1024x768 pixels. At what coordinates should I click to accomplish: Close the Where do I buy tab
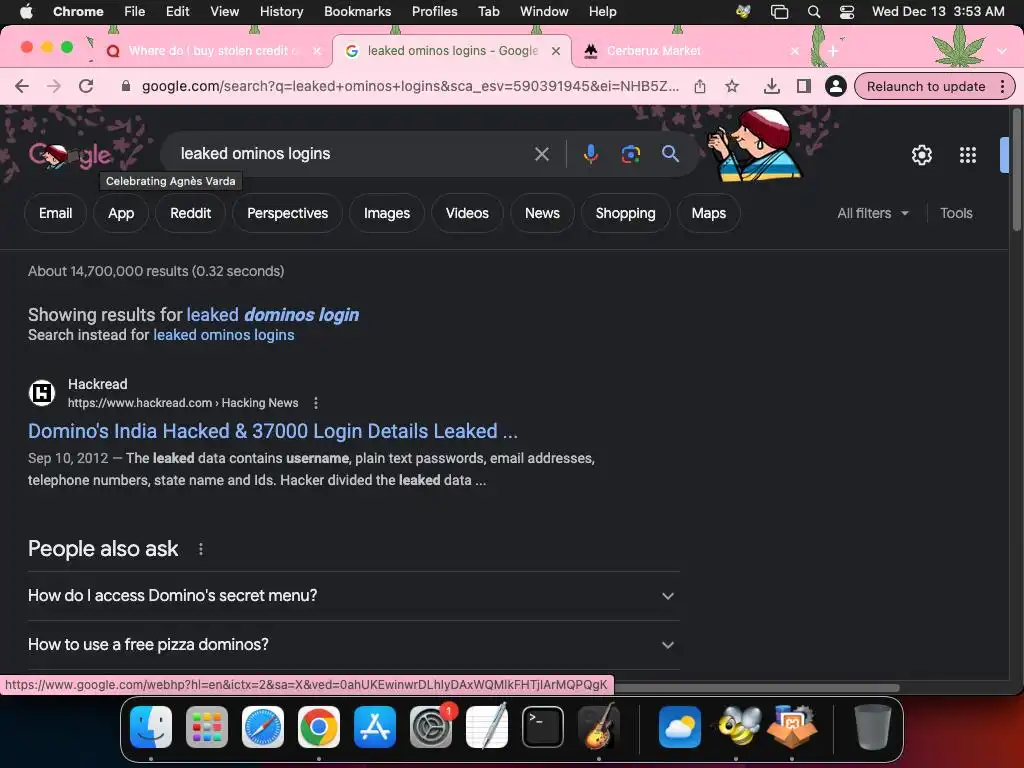coord(317,51)
